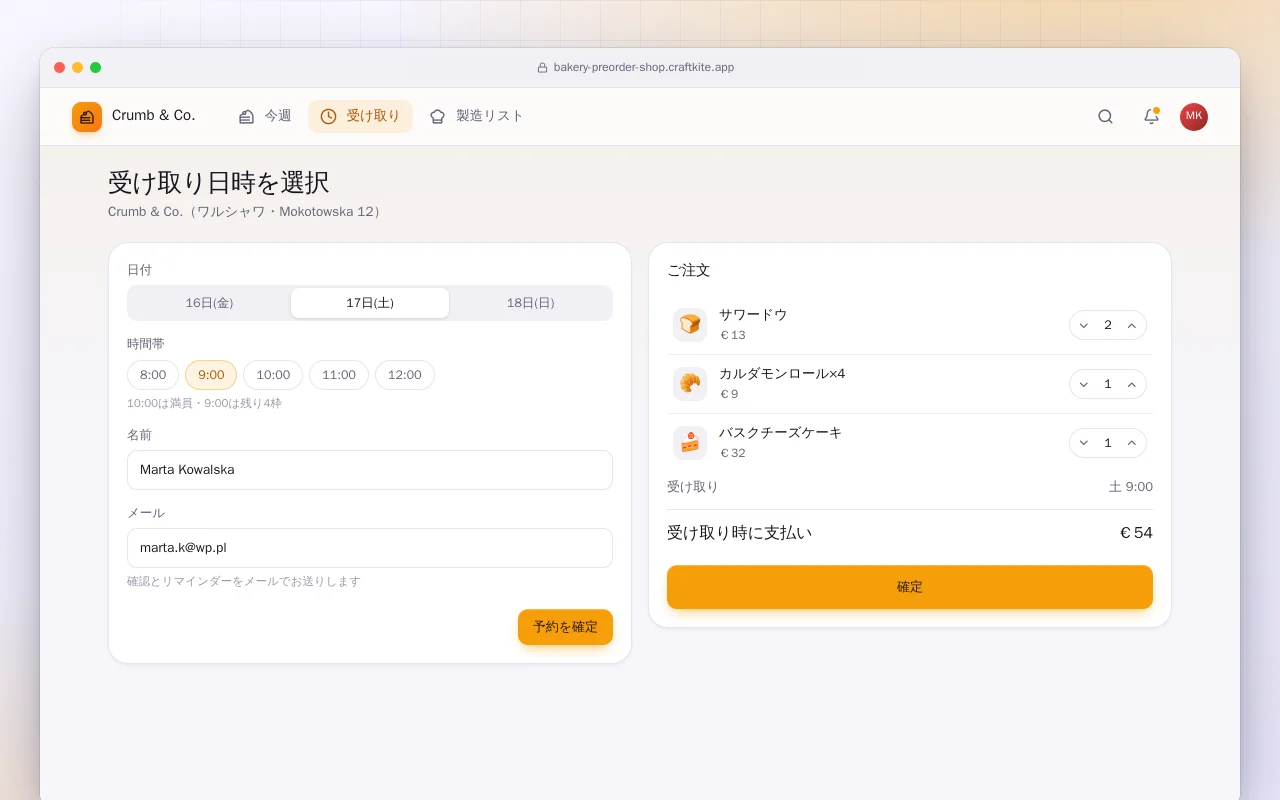Choose the 10:00 time slot
The image size is (1280, 800).
[x=273, y=375]
